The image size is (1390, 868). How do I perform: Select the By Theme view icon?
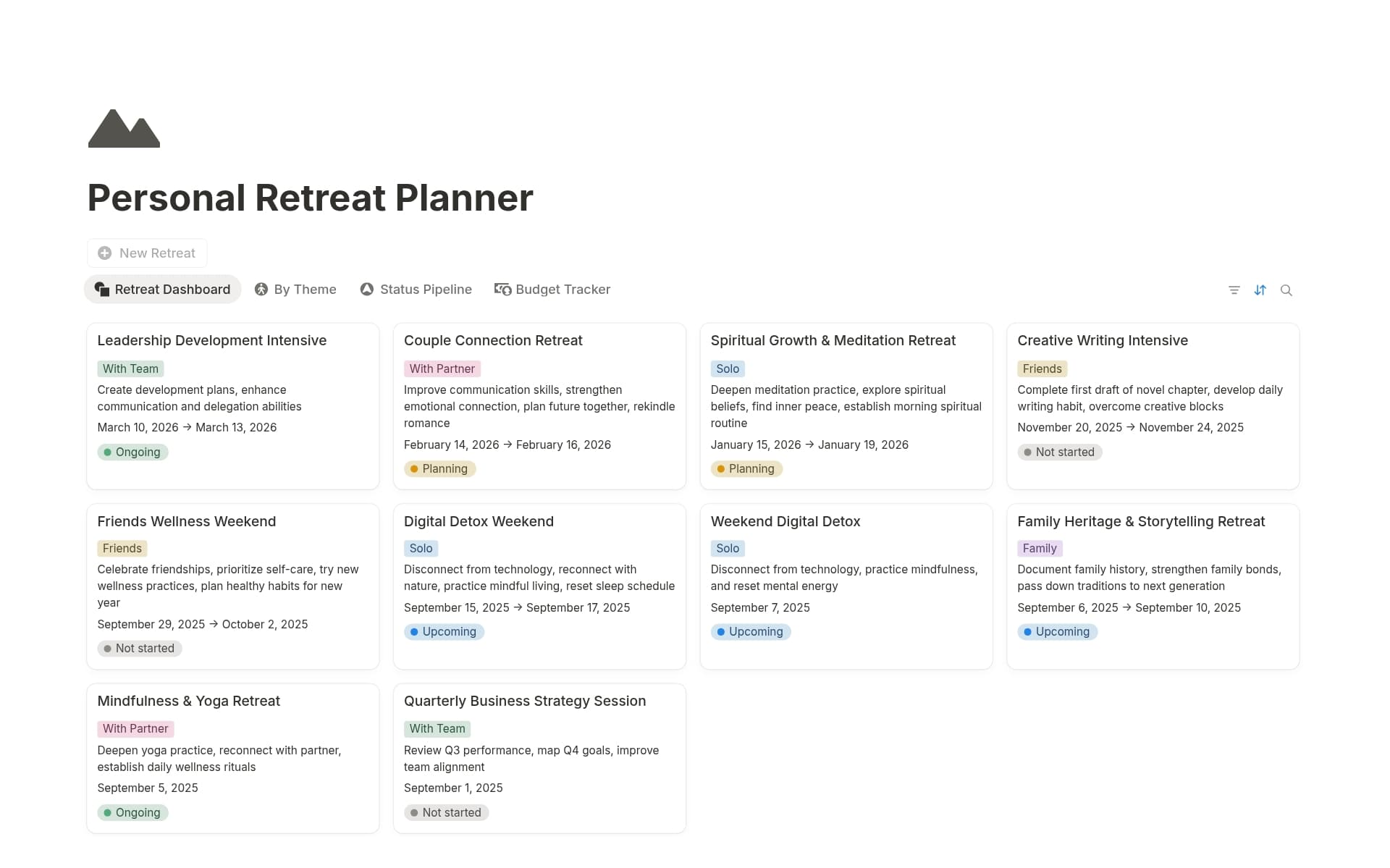pyautogui.click(x=261, y=289)
